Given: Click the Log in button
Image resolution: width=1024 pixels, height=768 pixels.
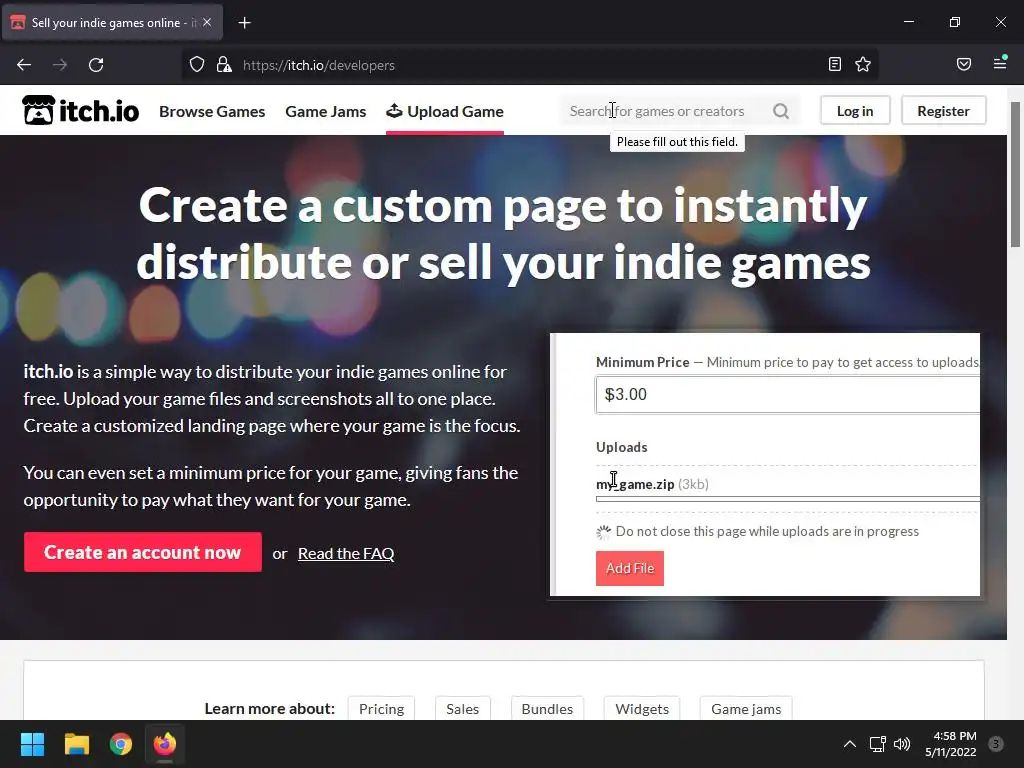Looking at the screenshot, I should point(855,111).
